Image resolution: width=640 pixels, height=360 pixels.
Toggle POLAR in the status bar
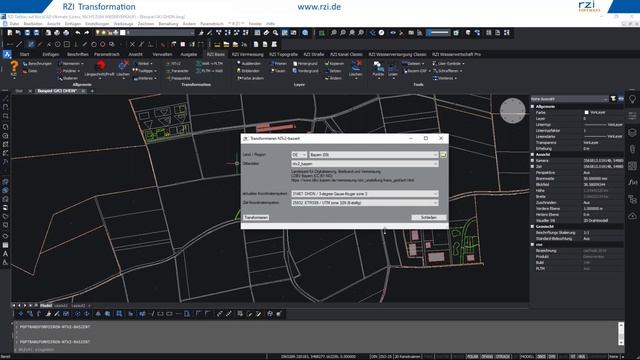(472, 357)
